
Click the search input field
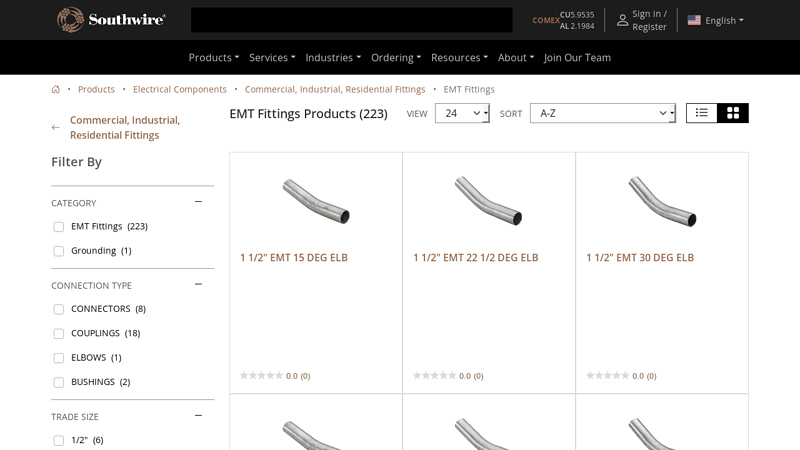(351, 20)
